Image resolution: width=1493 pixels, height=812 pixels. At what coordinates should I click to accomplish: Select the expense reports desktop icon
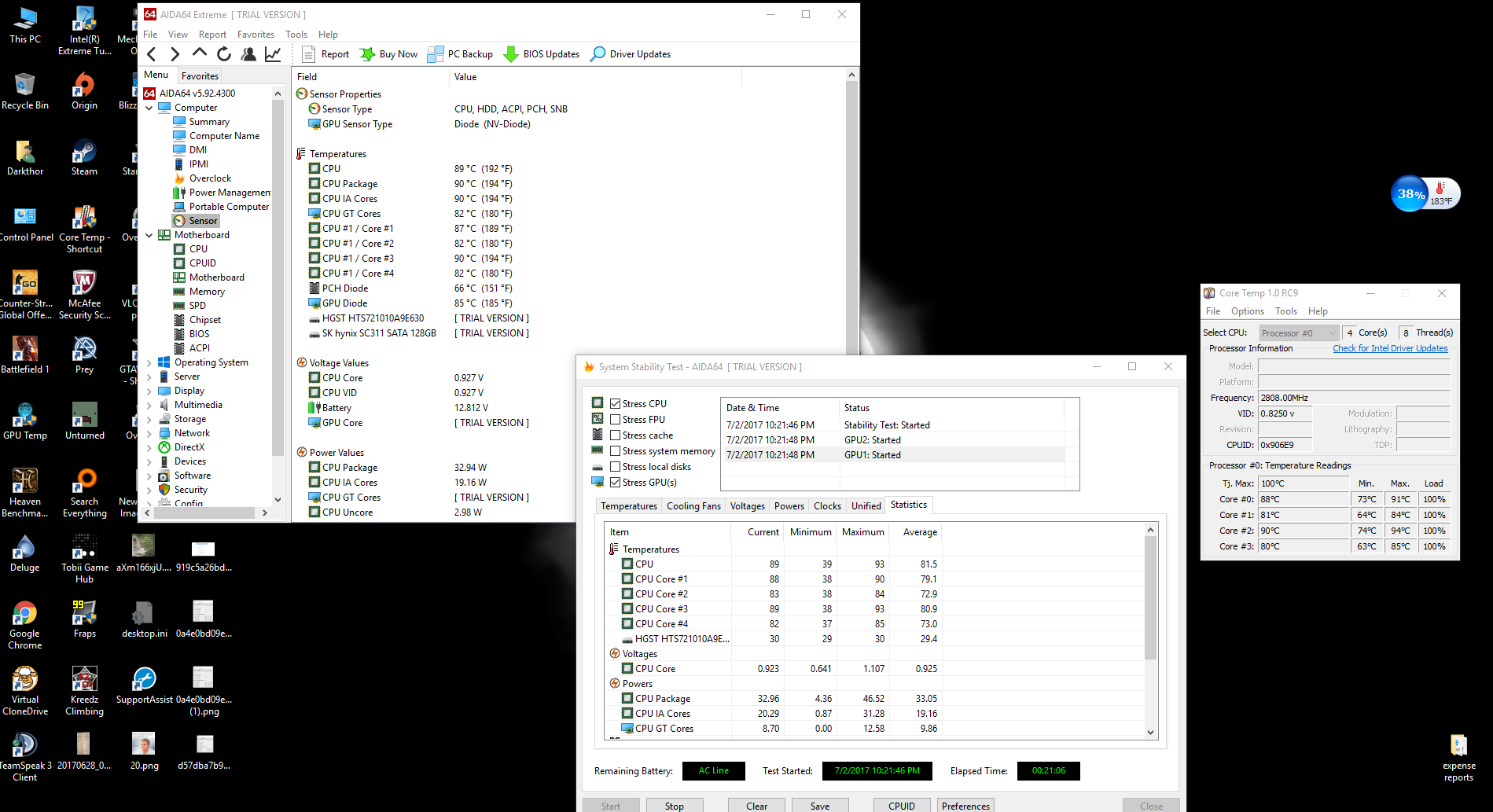tap(1459, 758)
